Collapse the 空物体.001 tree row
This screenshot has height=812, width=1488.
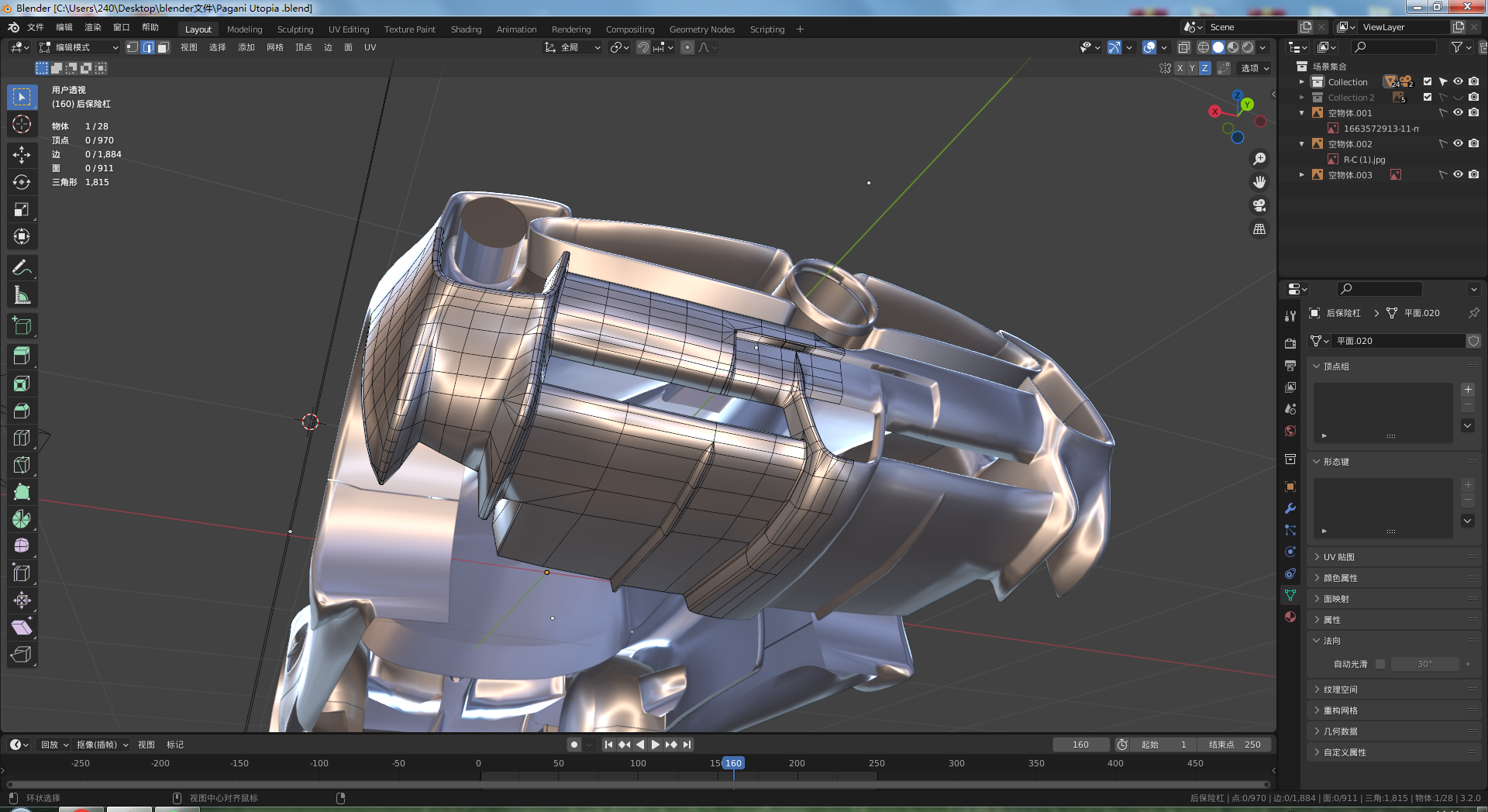1302,112
